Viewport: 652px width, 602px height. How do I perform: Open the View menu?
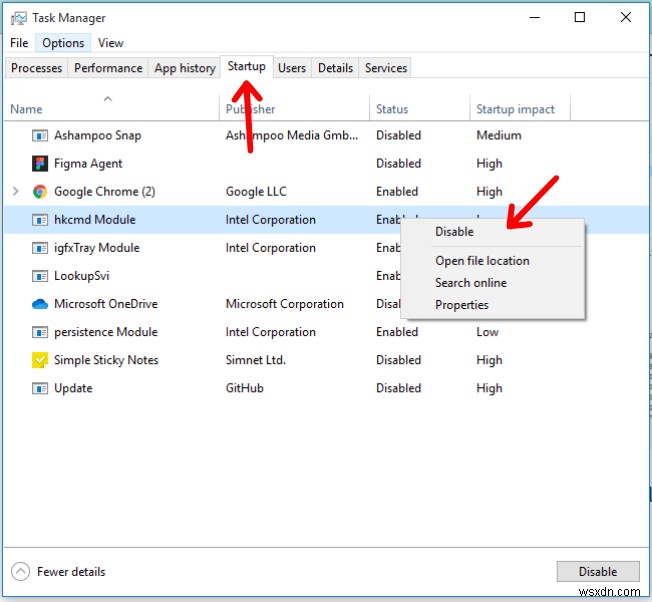(x=111, y=43)
